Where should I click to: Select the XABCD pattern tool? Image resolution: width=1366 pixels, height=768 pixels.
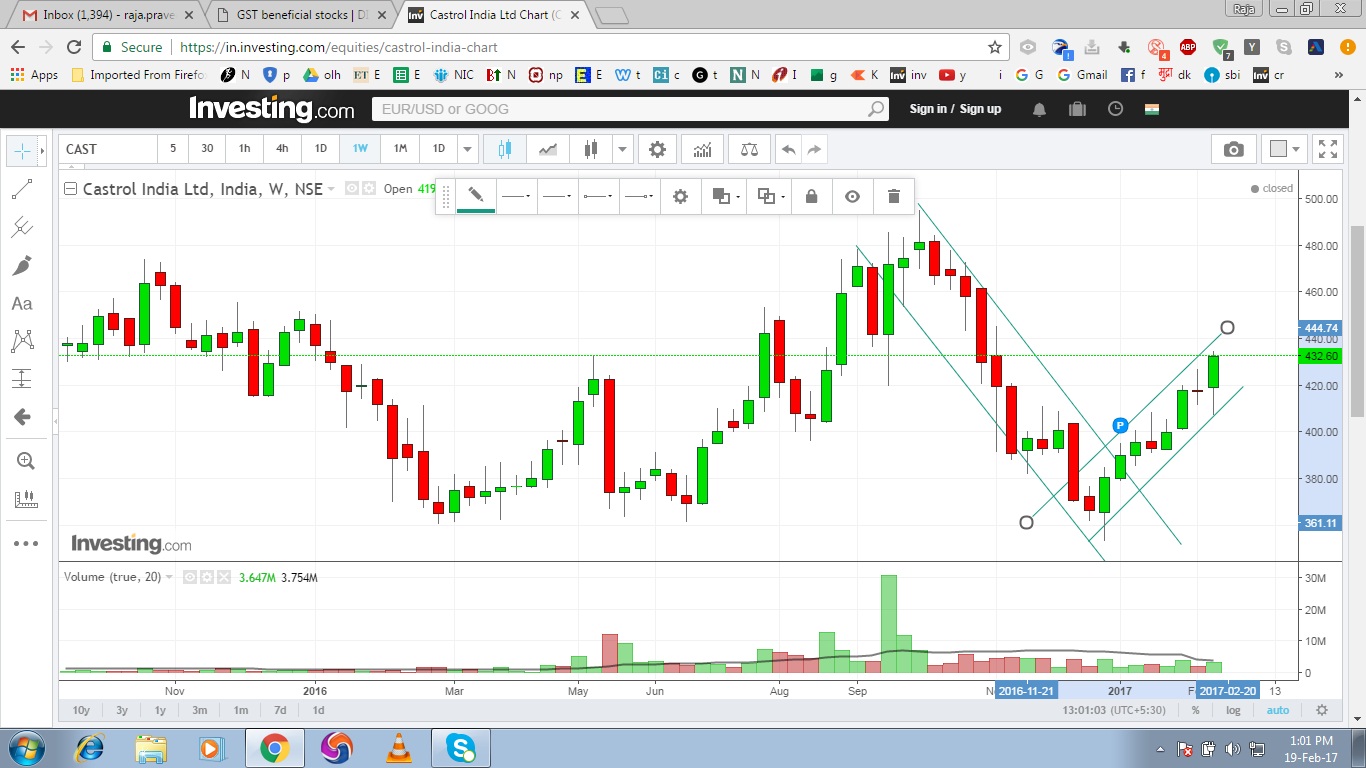click(x=22, y=341)
